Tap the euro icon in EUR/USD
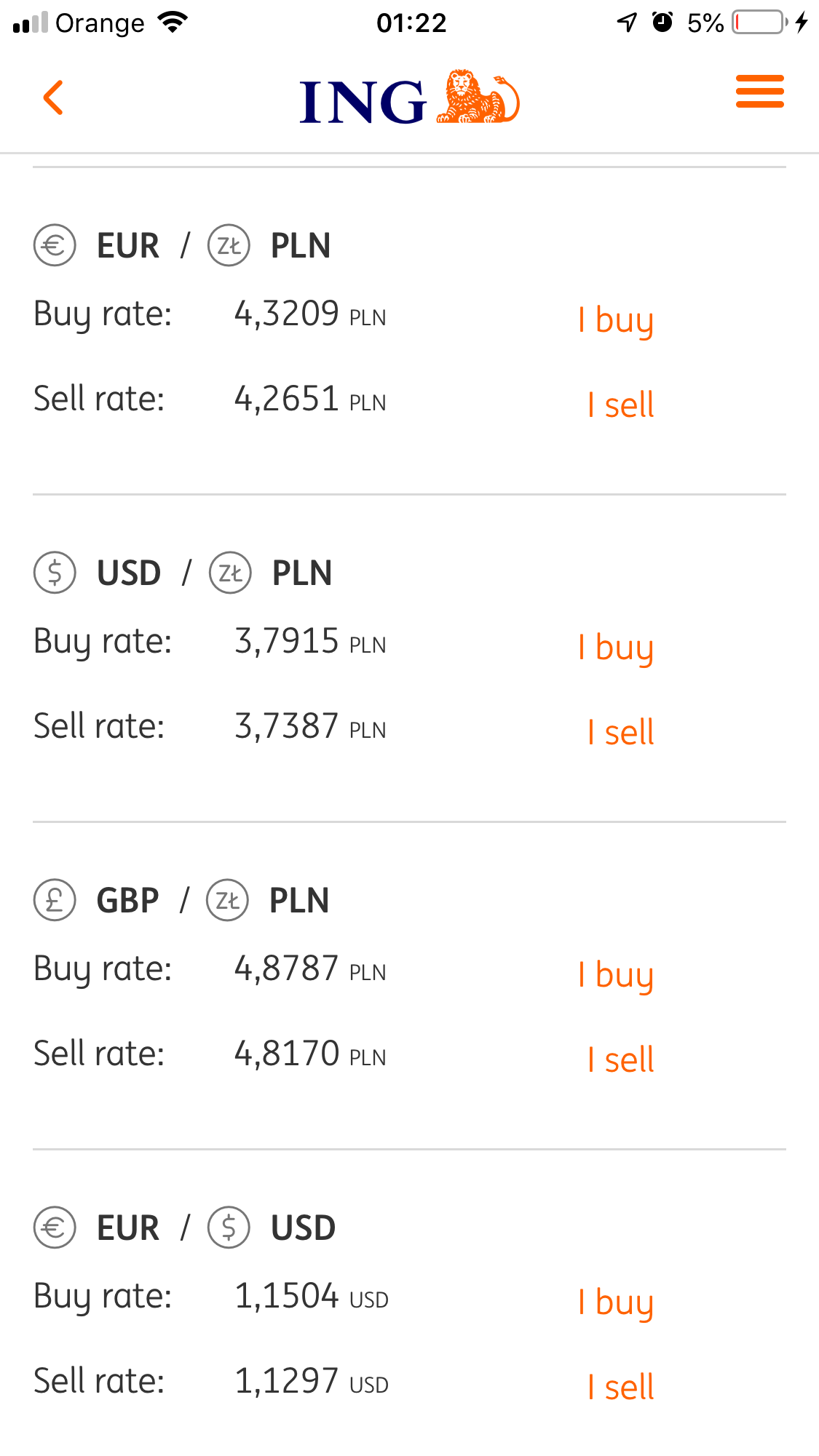Screen dimensions: 819x1456 click(x=55, y=1228)
